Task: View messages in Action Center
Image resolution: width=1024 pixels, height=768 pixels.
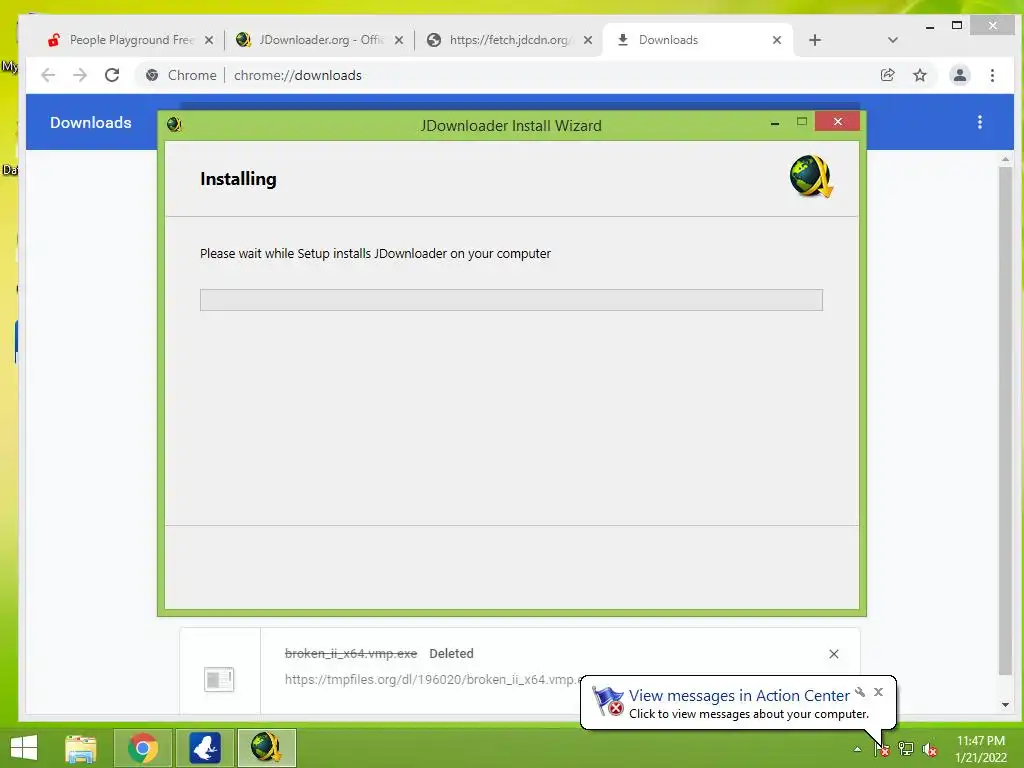Action: click(739, 696)
